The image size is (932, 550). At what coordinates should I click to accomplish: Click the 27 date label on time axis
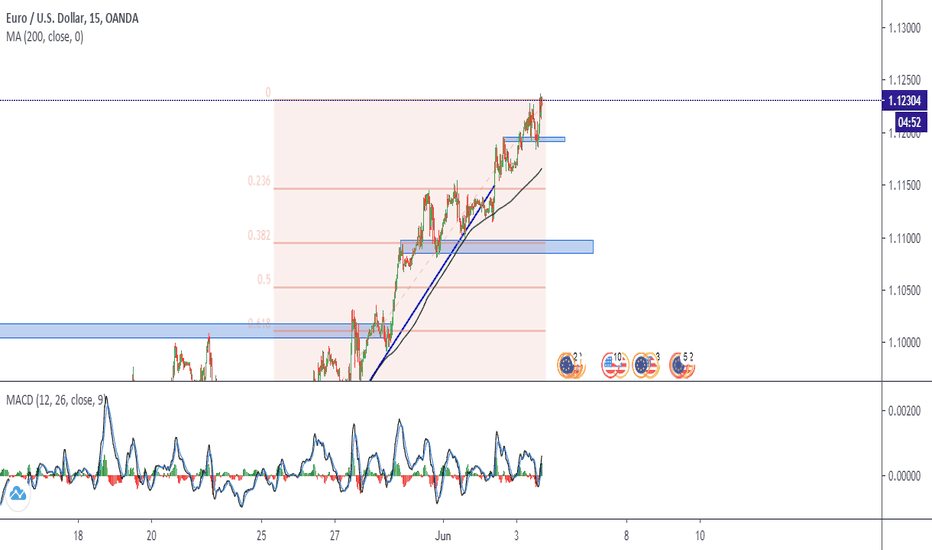[335, 536]
